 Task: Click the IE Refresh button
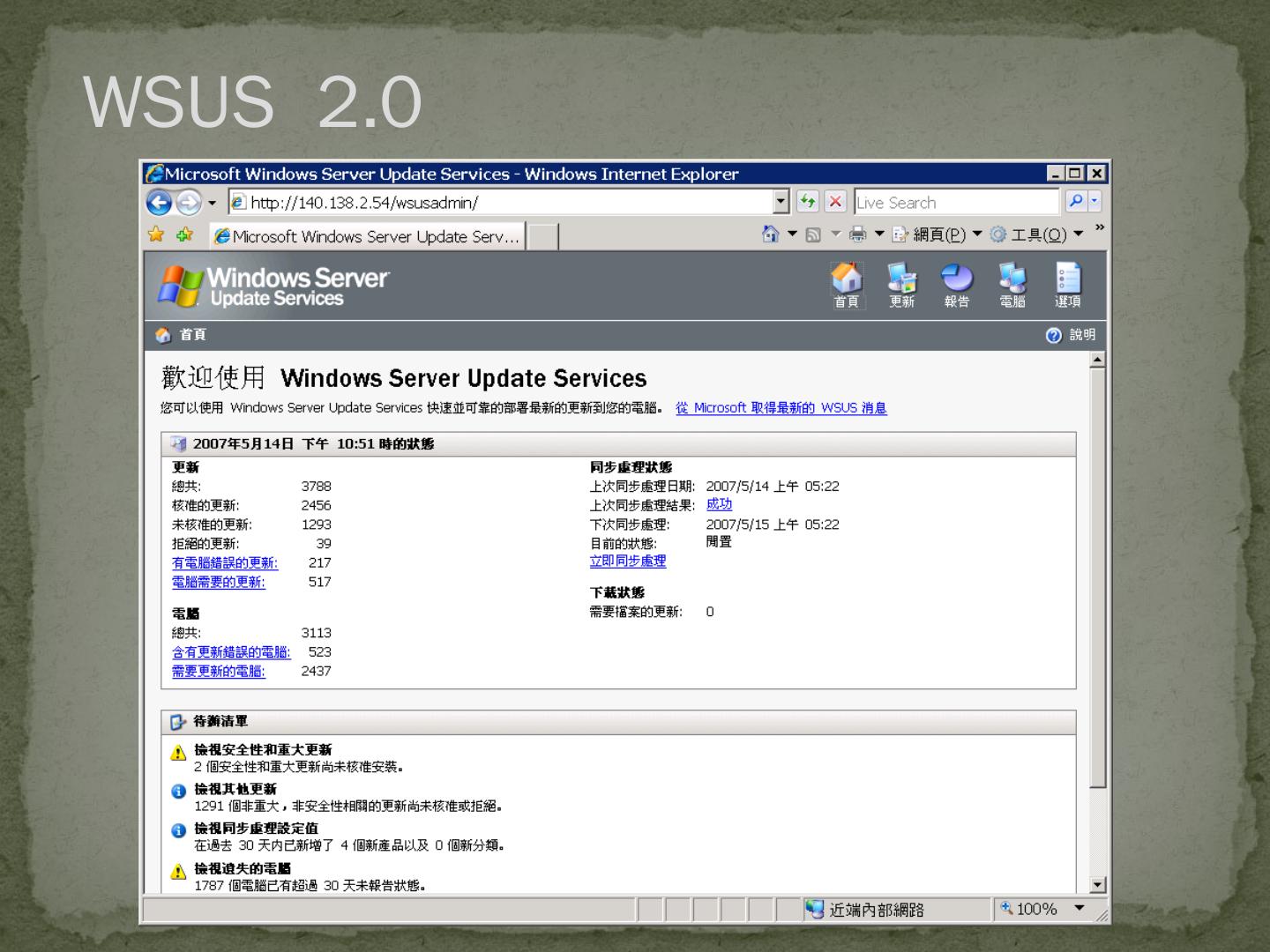click(x=807, y=202)
